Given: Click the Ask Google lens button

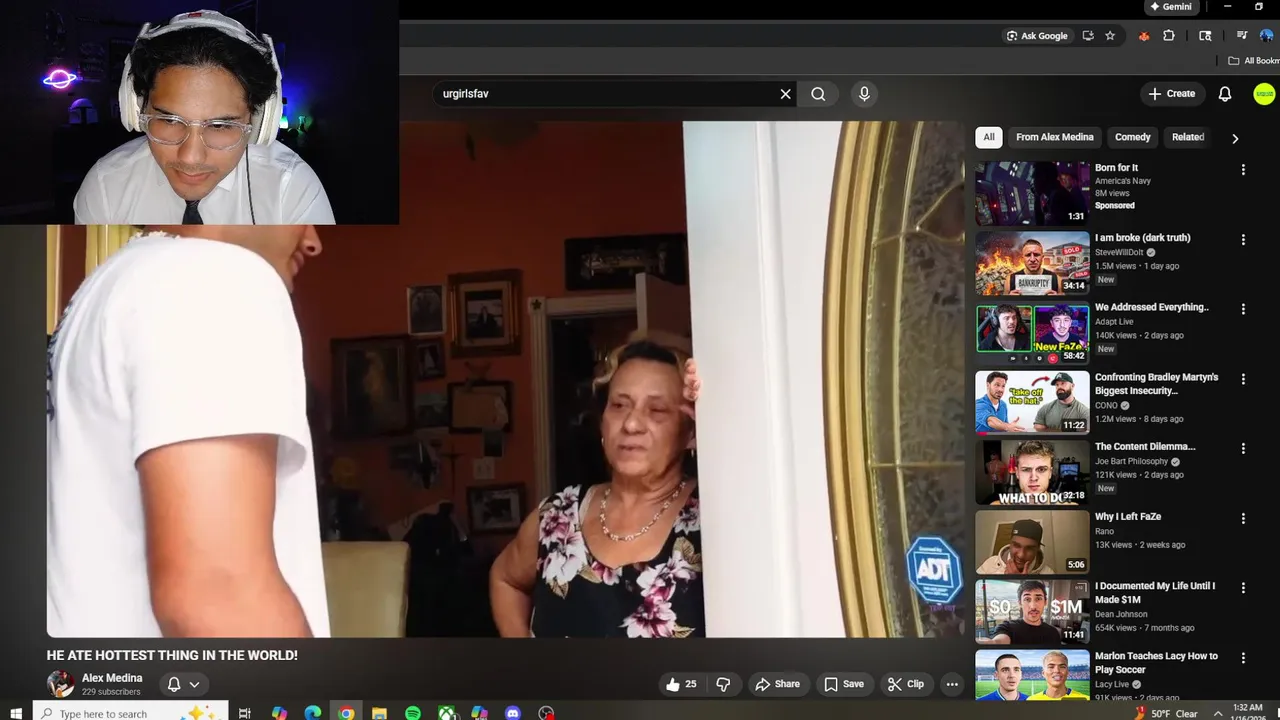Looking at the screenshot, I should [1036, 36].
